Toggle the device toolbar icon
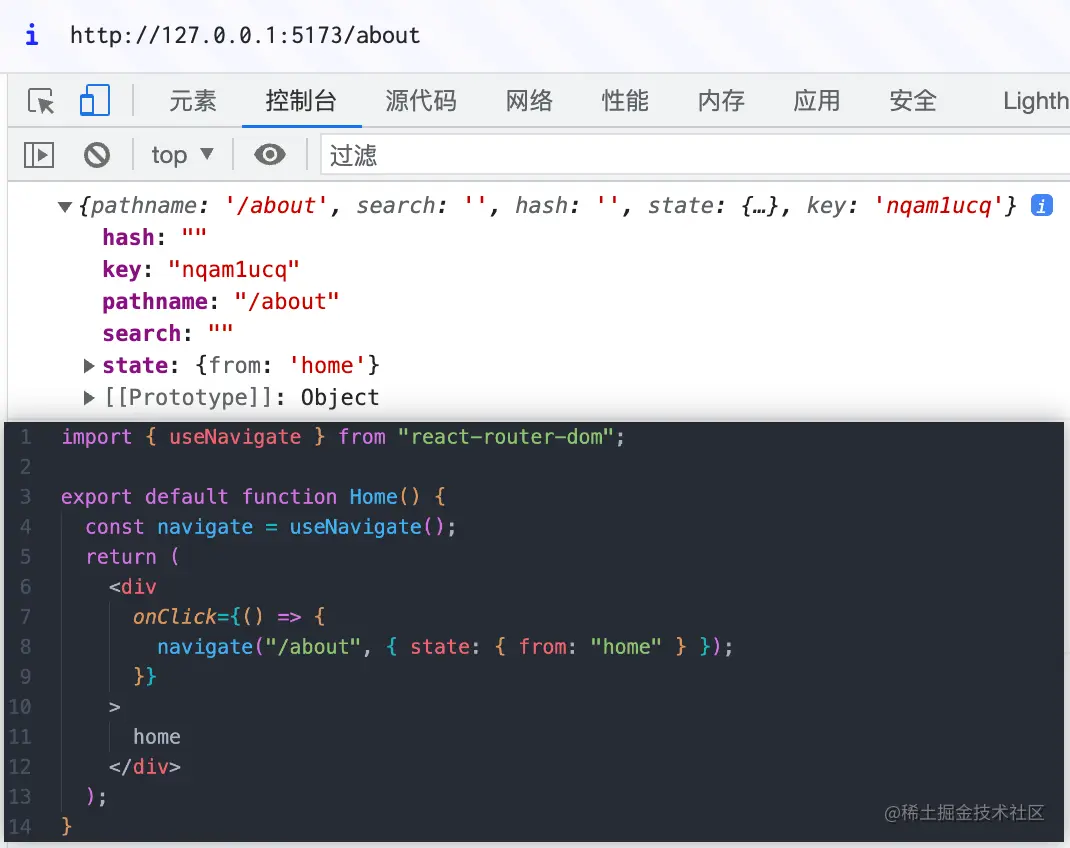1070x848 pixels. tap(95, 100)
